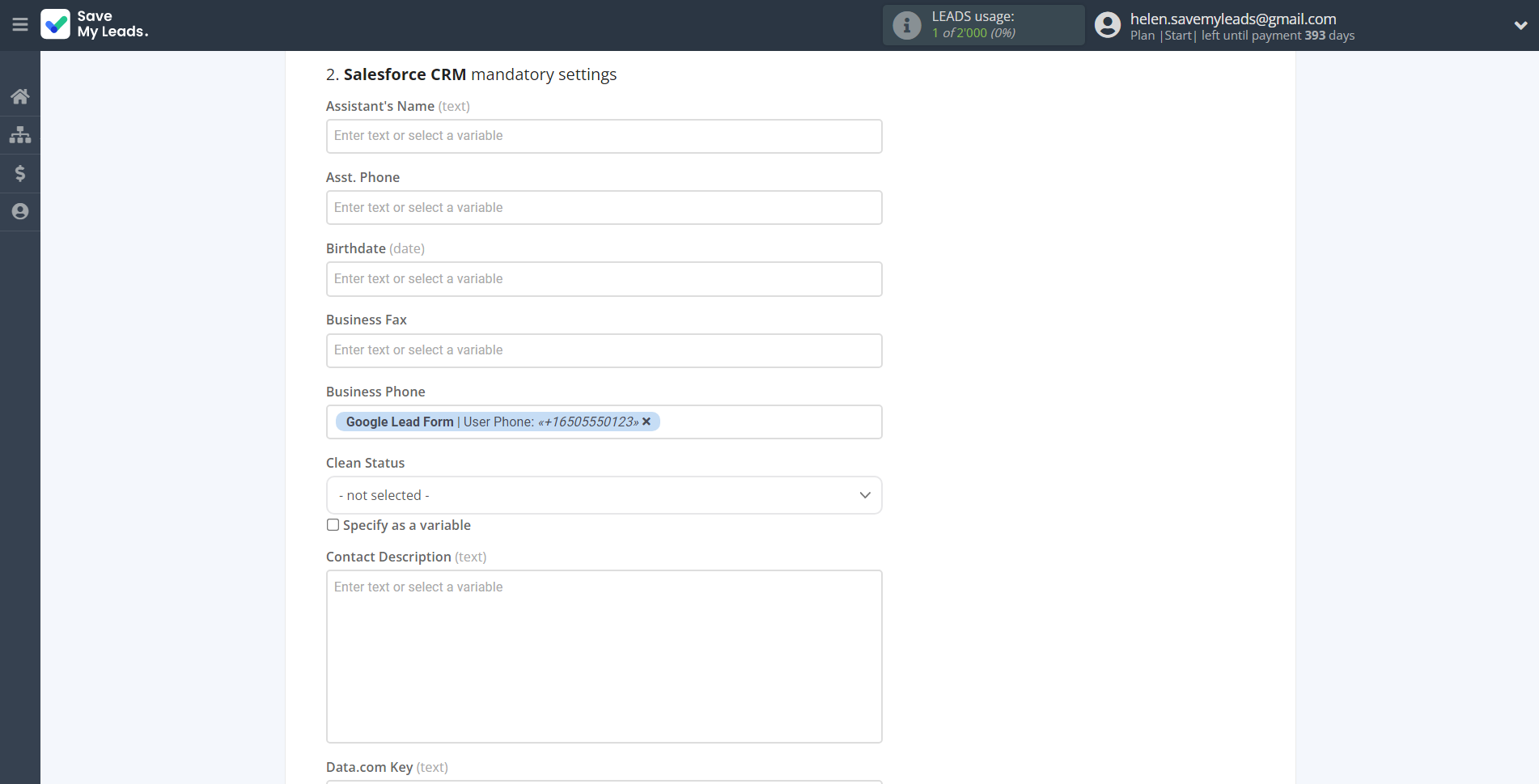
Task: Click the Salesforce CRM mandatory settings heading
Action: [471, 74]
